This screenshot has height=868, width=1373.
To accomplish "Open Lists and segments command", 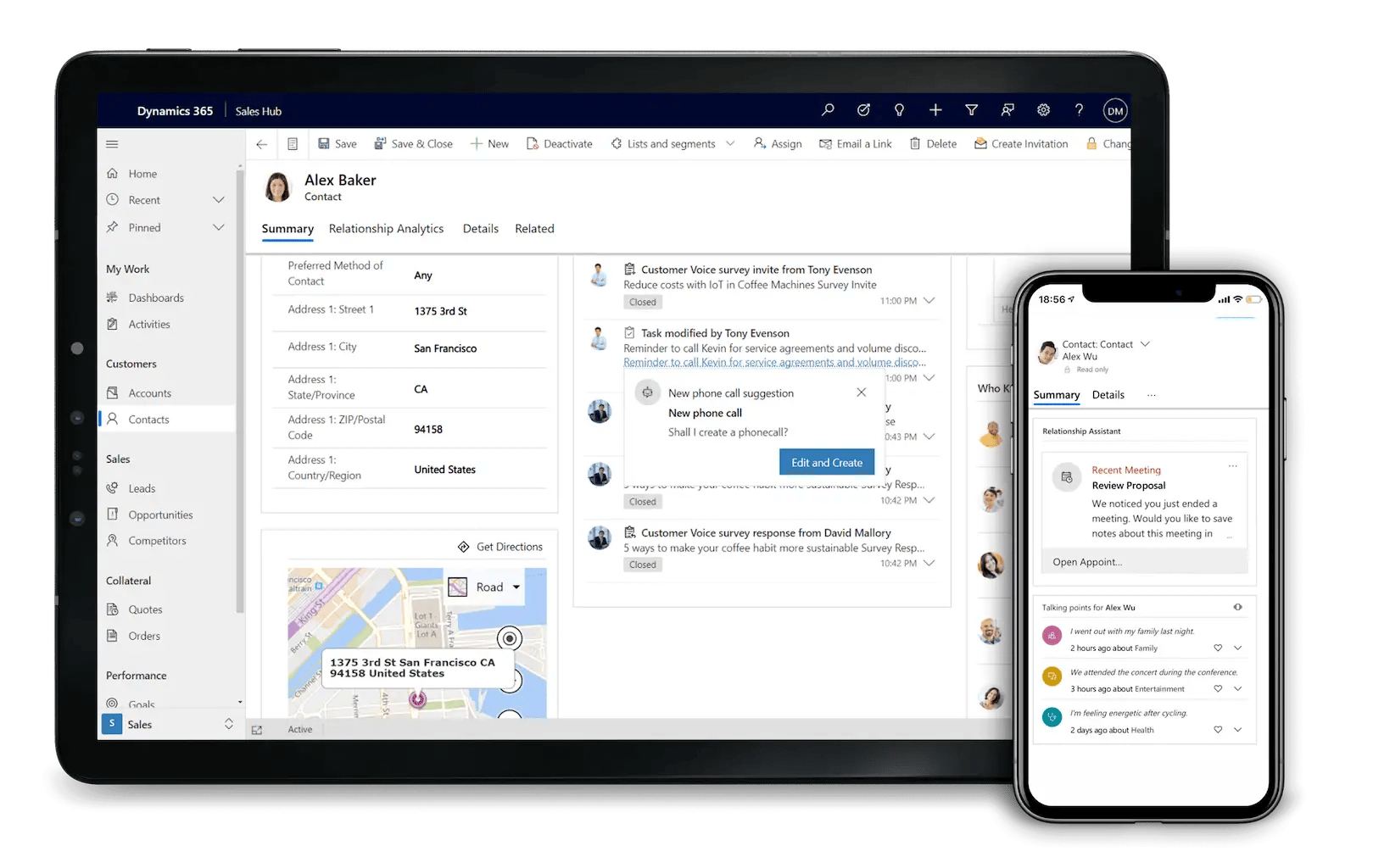I will (x=663, y=144).
